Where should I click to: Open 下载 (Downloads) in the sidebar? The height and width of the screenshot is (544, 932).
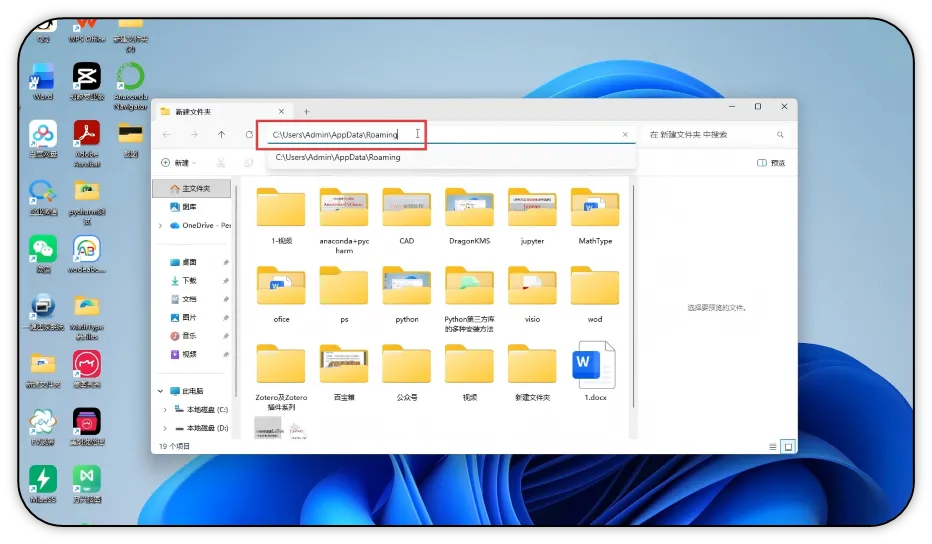click(184, 281)
